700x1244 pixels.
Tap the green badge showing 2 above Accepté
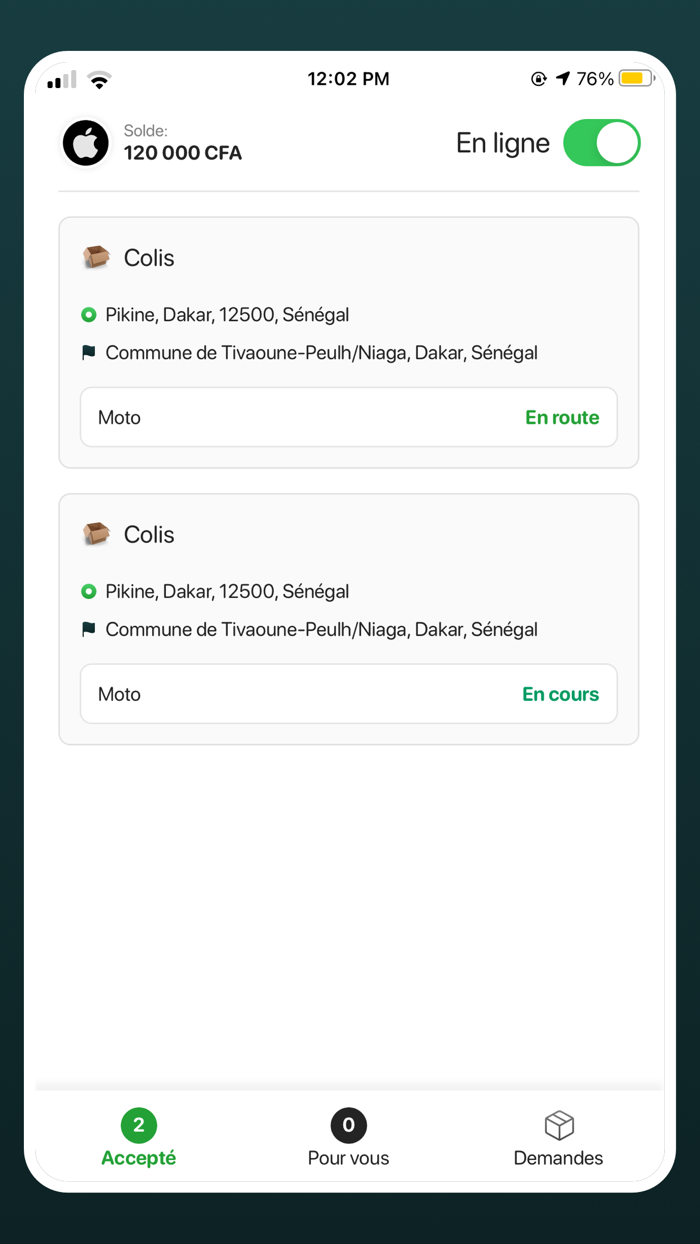coord(138,1125)
